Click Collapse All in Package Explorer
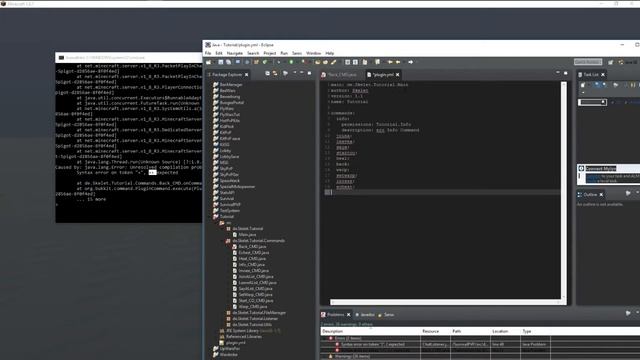This screenshot has height=360, width=640. coord(267,73)
